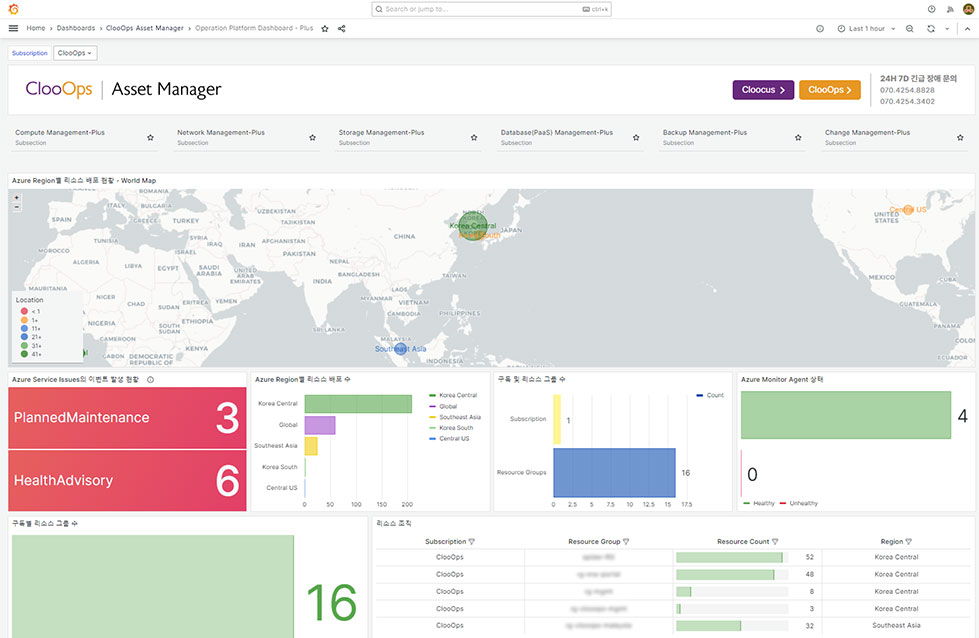Star Database(PaaS) Management-Plus dashboard
The image size is (979, 638).
pos(636,137)
